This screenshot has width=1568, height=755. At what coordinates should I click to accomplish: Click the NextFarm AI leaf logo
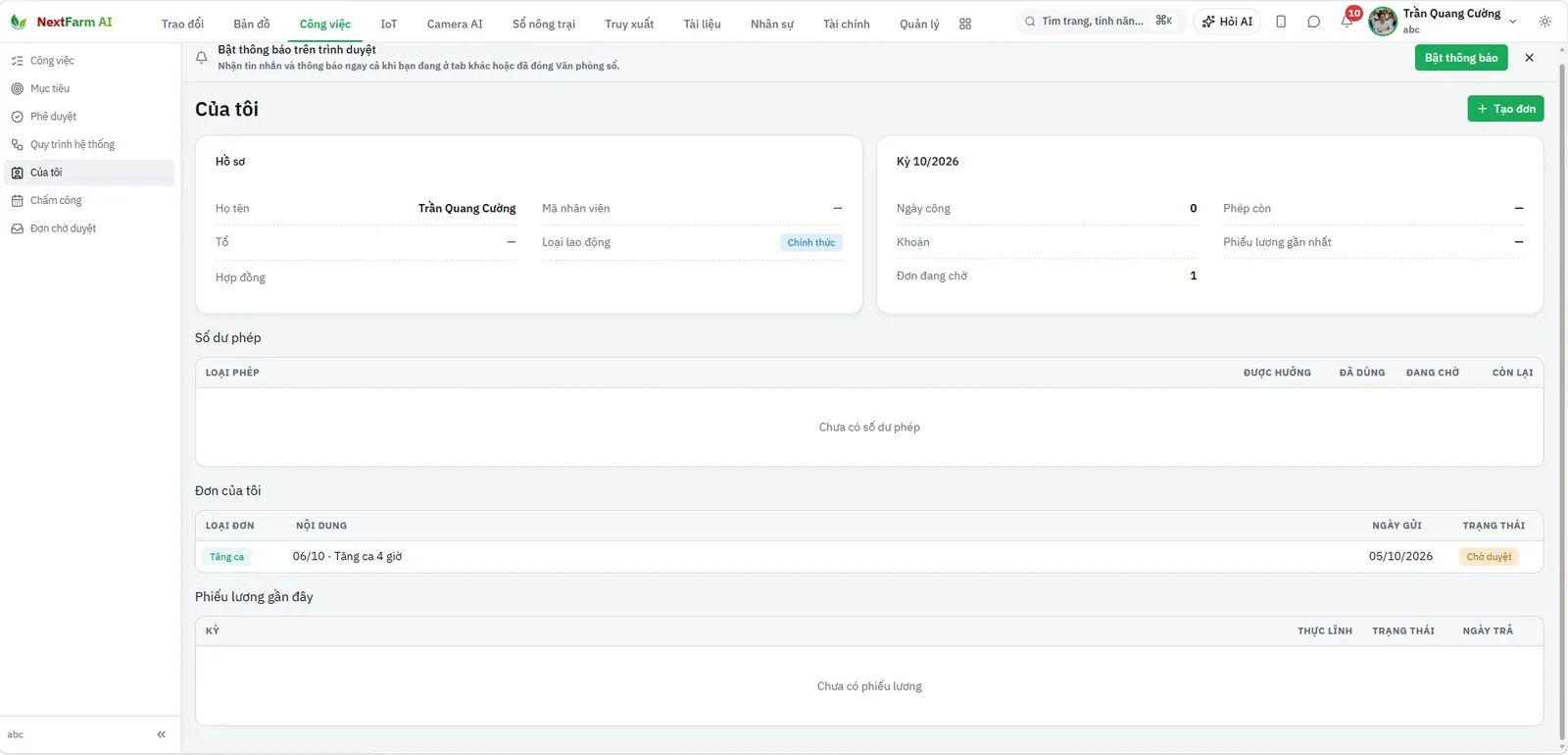tap(18, 22)
